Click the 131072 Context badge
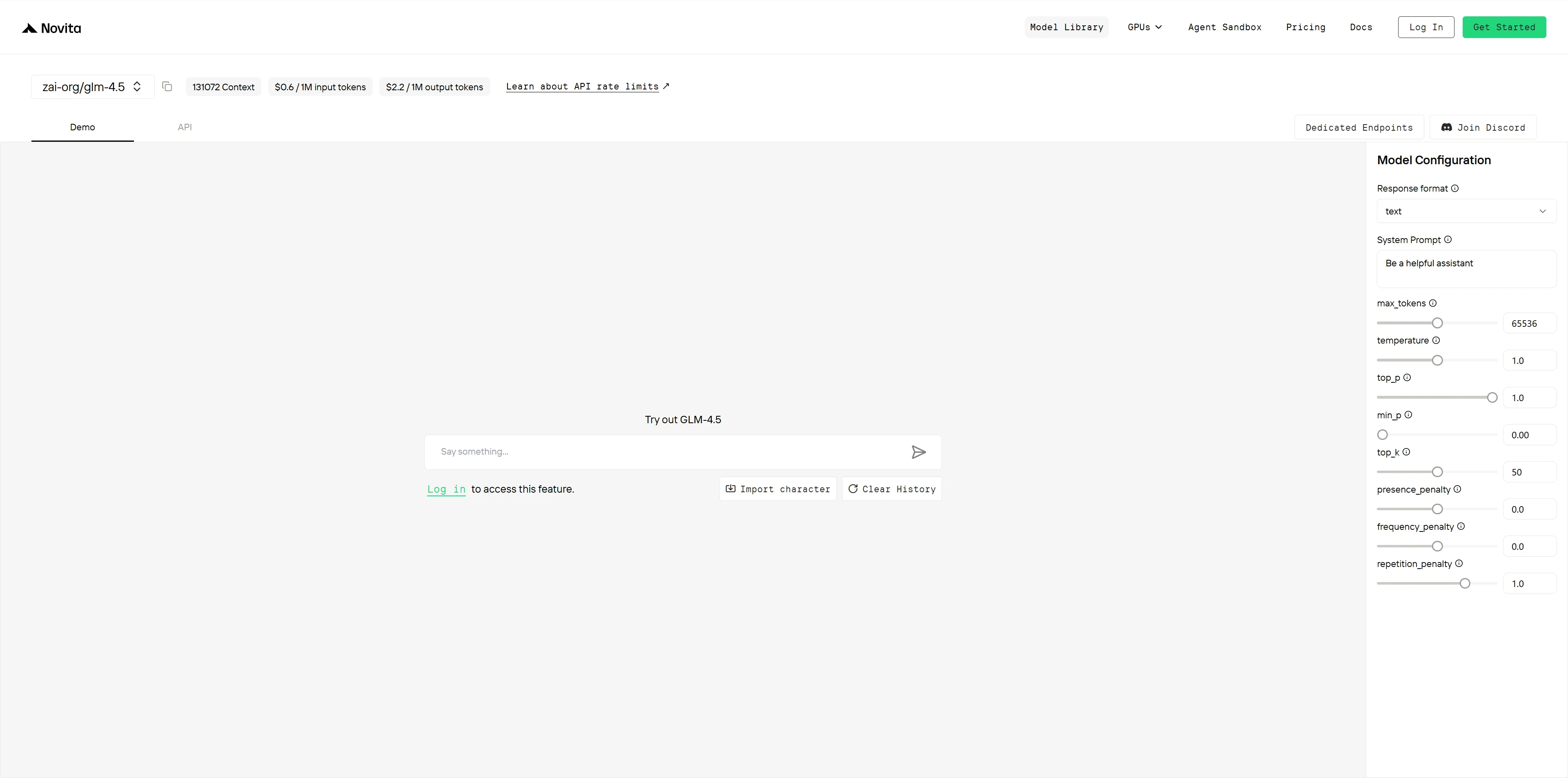 [223, 87]
